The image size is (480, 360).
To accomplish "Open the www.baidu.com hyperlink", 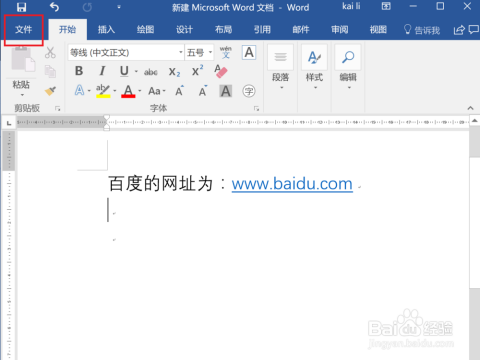I will pyautogui.click(x=292, y=184).
